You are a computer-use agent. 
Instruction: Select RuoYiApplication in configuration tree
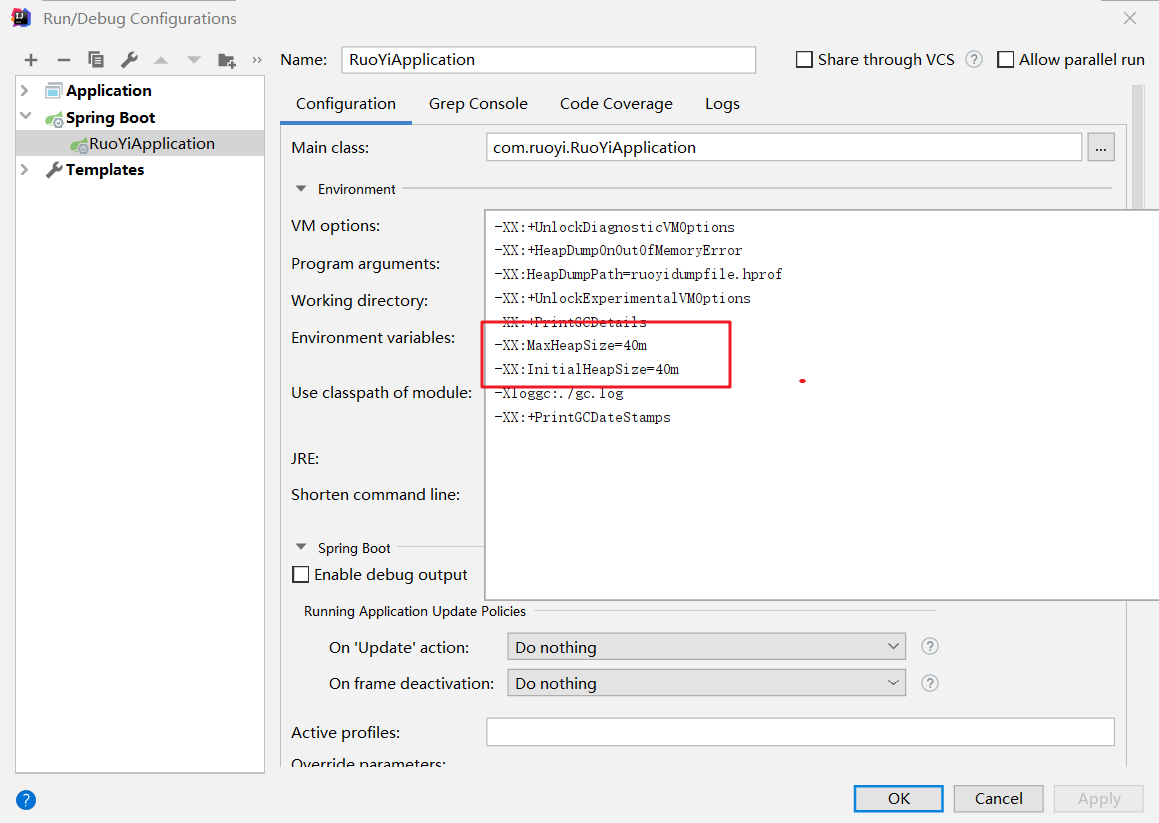(x=140, y=143)
